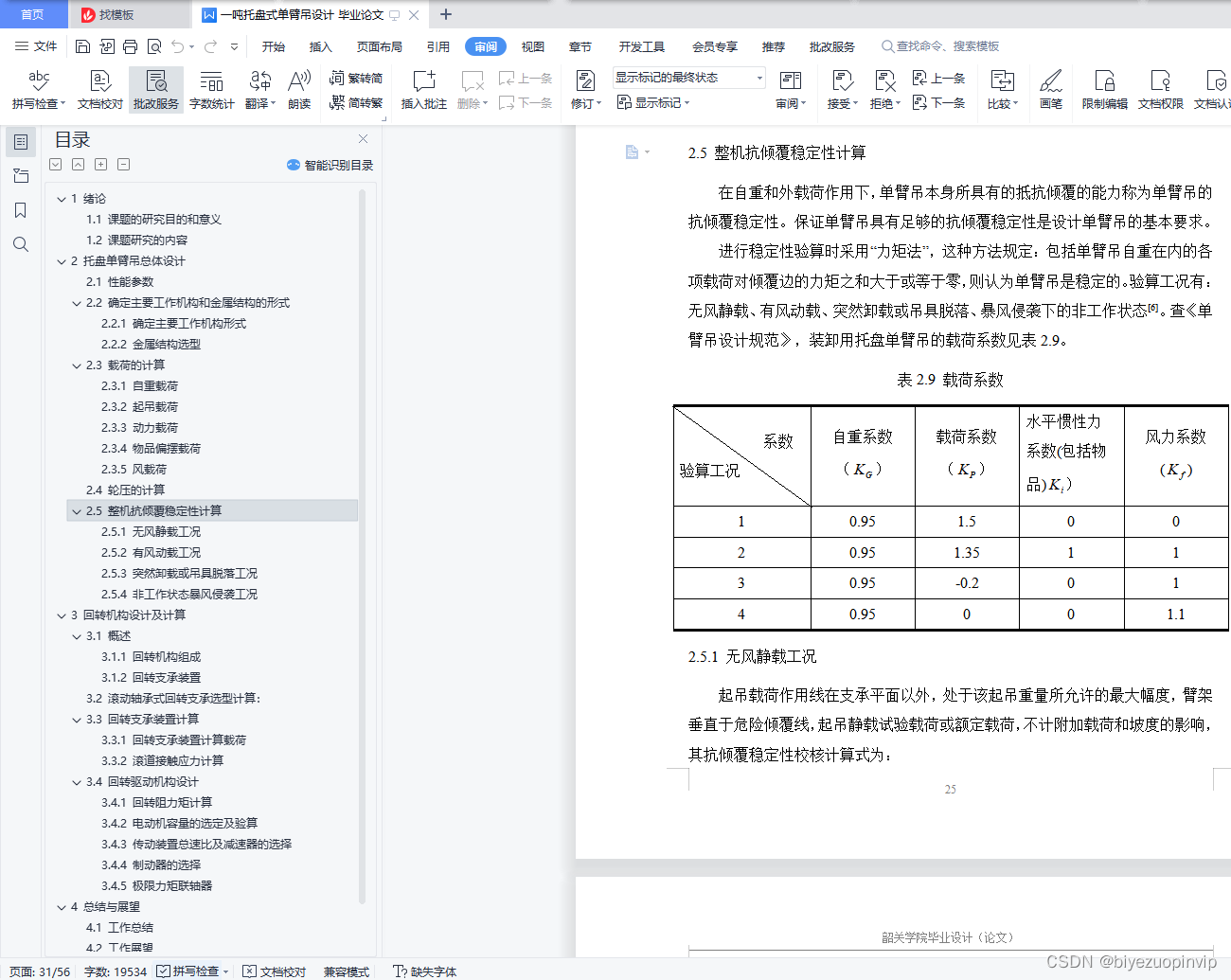Click the 文档校对 proofreading icon
The width and height of the screenshot is (1231, 980).
tap(100, 90)
